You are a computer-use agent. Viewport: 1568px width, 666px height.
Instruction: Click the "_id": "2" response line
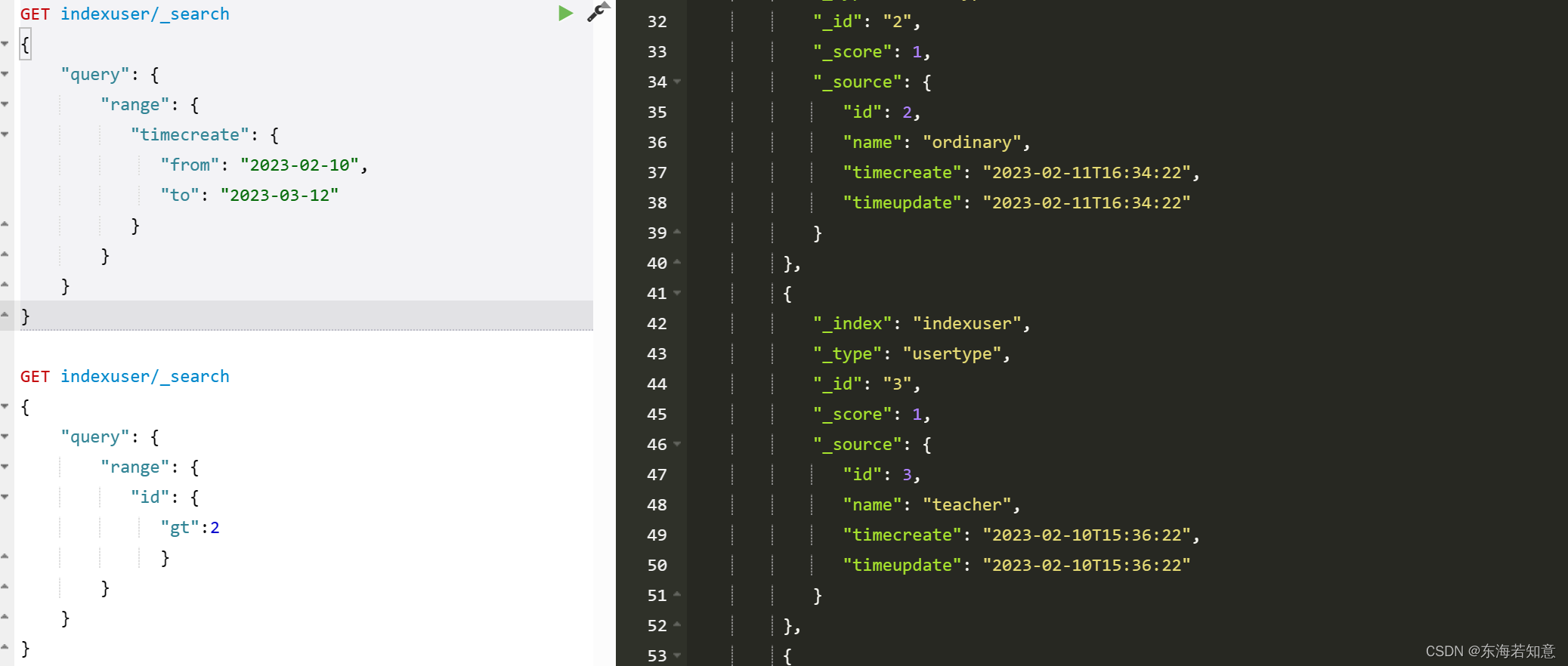(x=867, y=21)
